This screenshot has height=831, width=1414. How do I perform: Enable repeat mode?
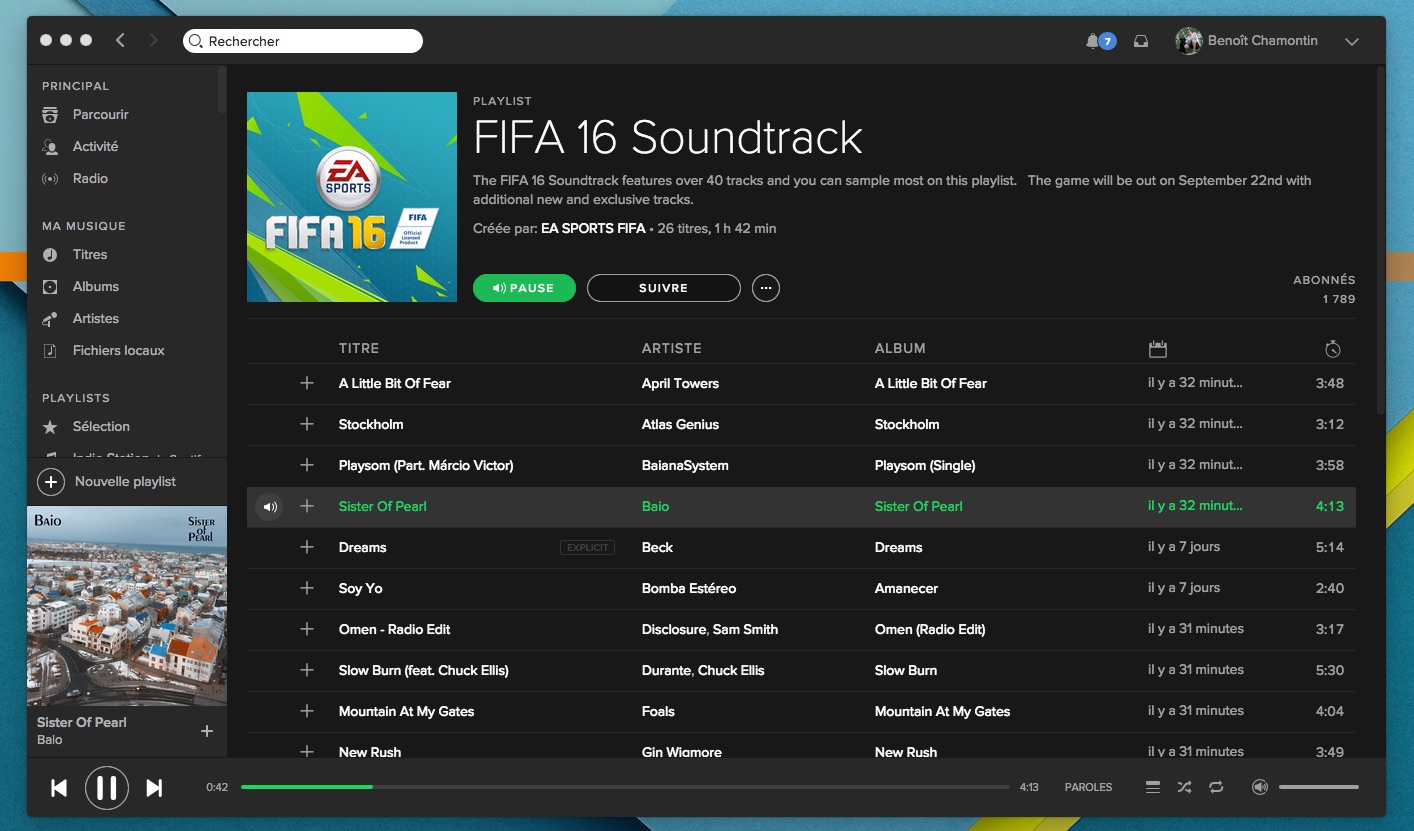click(1216, 787)
